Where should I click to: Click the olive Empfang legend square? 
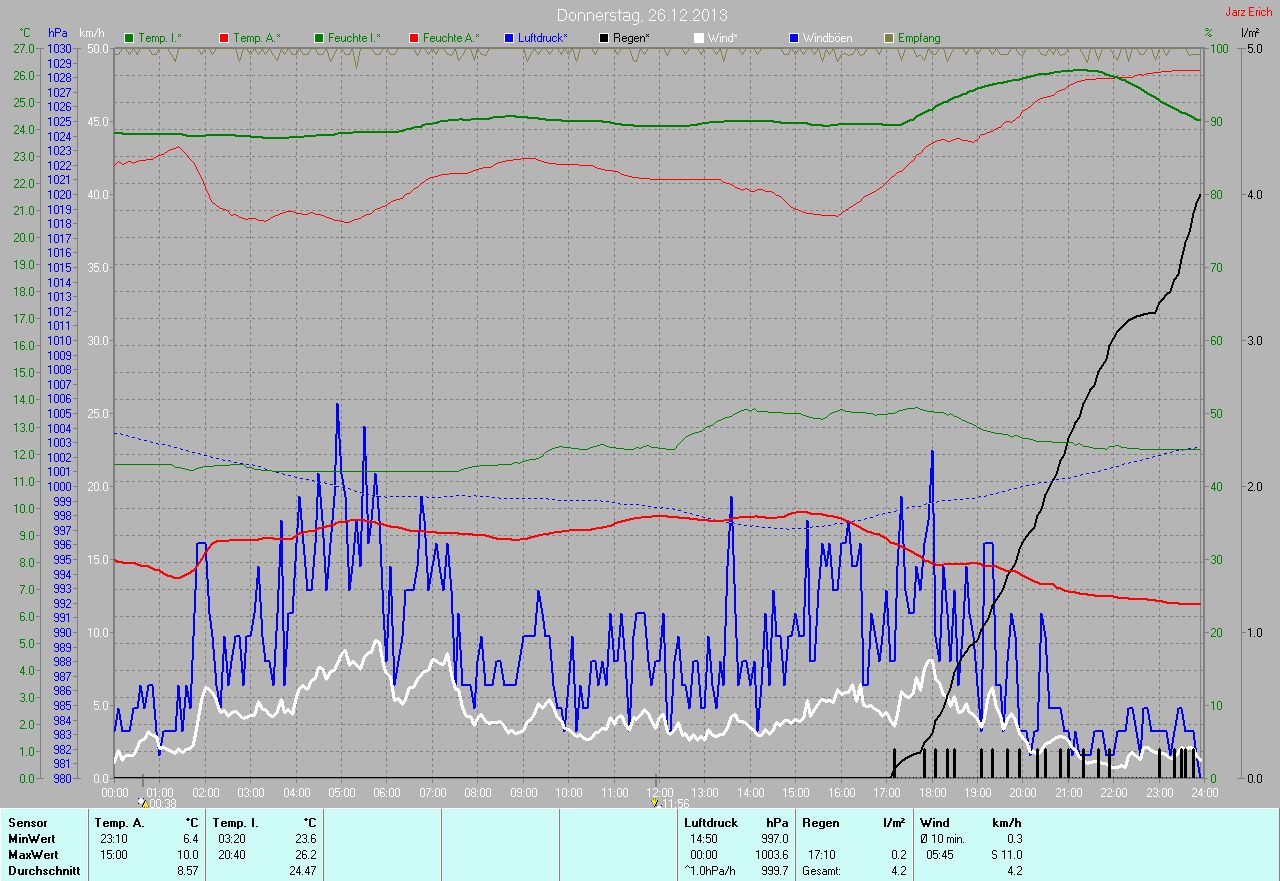coord(889,38)
